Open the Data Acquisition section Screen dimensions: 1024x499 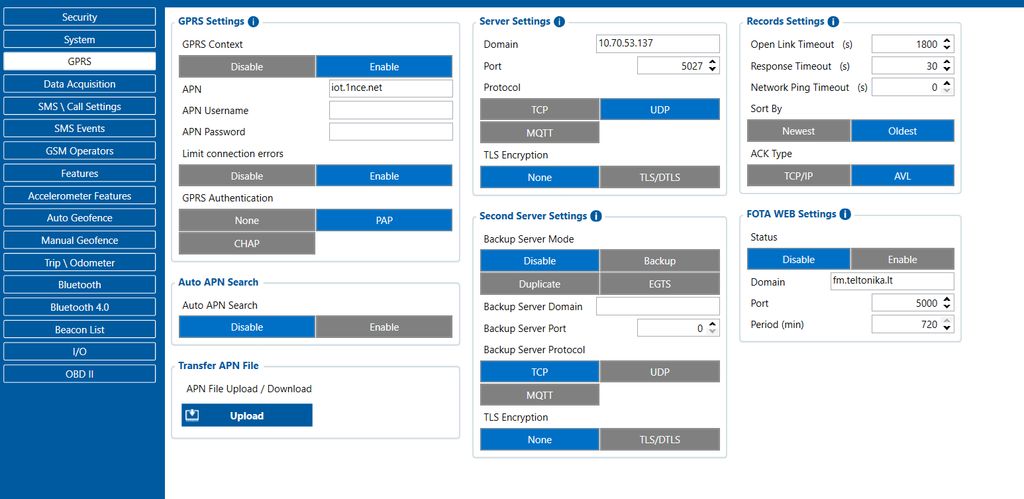pyautogui.click(x=80, y=84)
